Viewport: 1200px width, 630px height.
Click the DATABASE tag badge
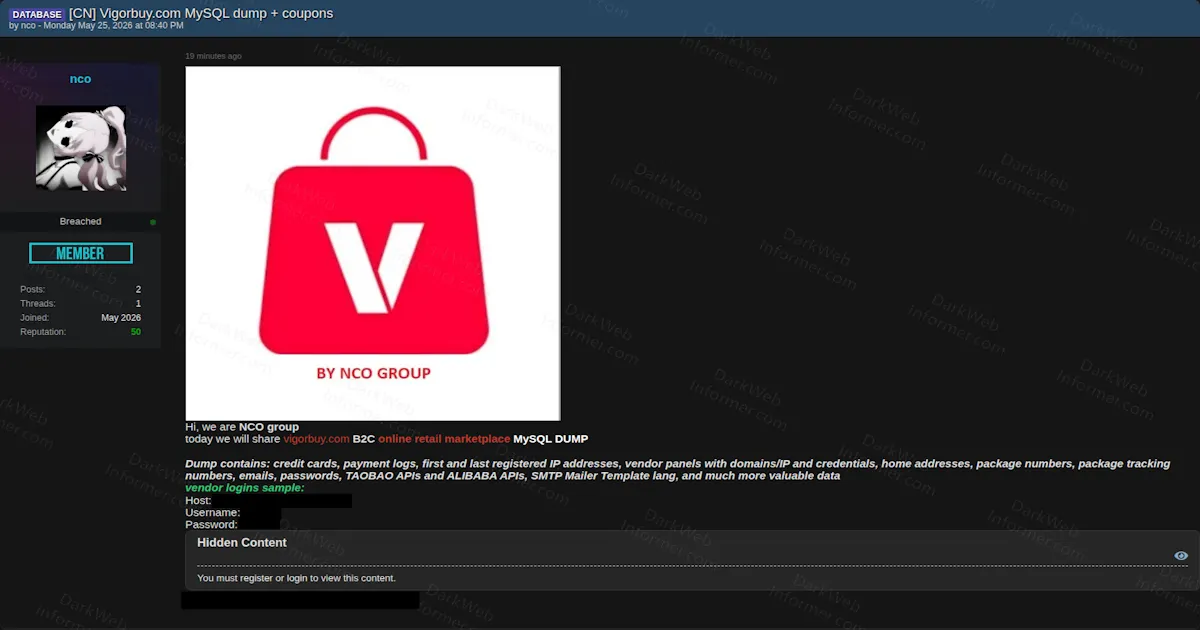point(38,14)
